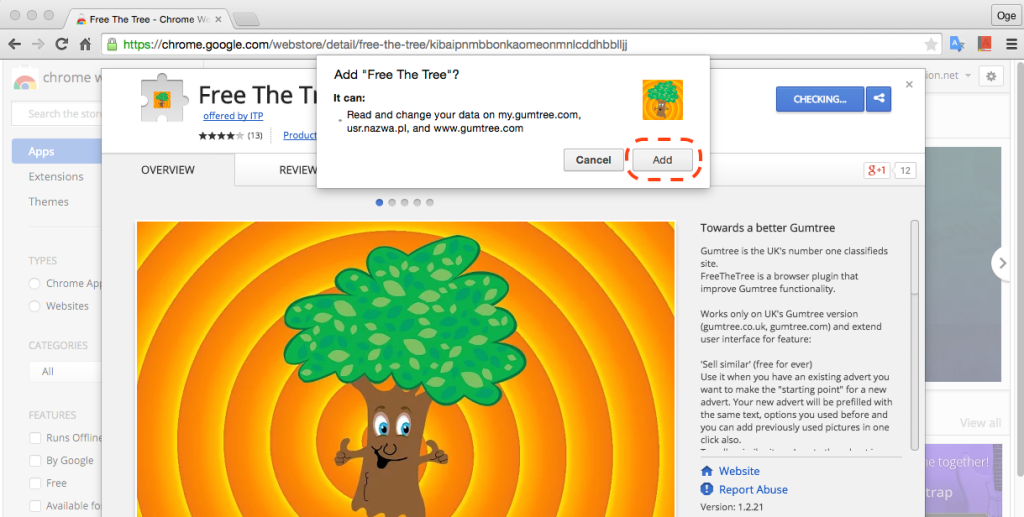1024x517 pixels.
Task: Open Chrome hamburger menu
Action: [1011, 44]
